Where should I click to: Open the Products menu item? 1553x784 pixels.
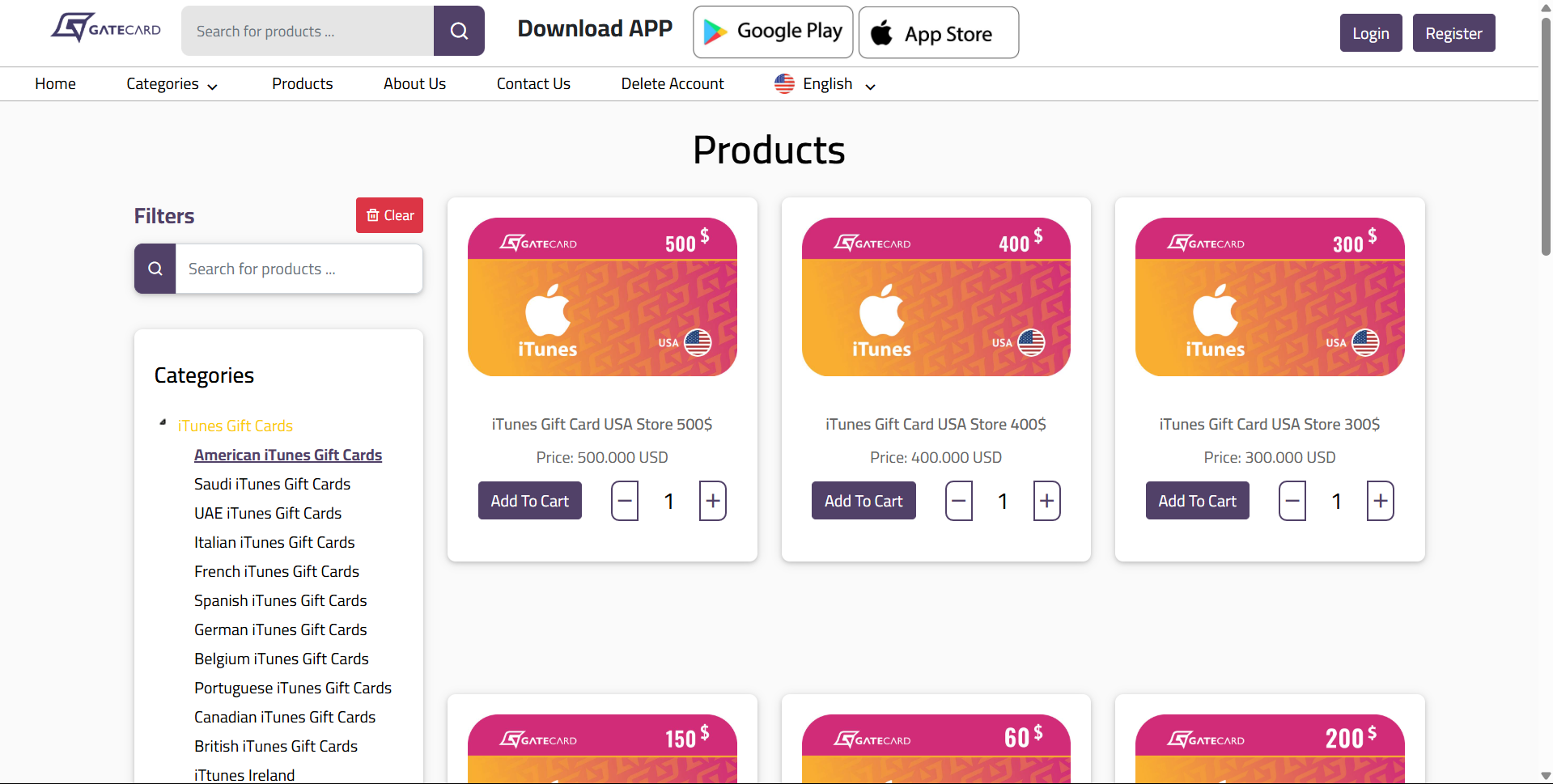pyautogui.click(x=302, y=84)
